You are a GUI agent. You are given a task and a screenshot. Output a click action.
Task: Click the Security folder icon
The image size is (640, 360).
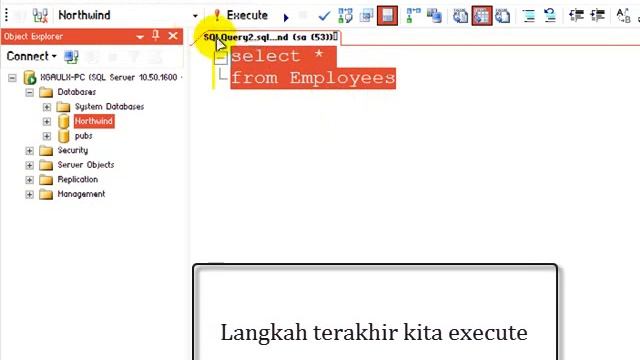click(46, 151)
